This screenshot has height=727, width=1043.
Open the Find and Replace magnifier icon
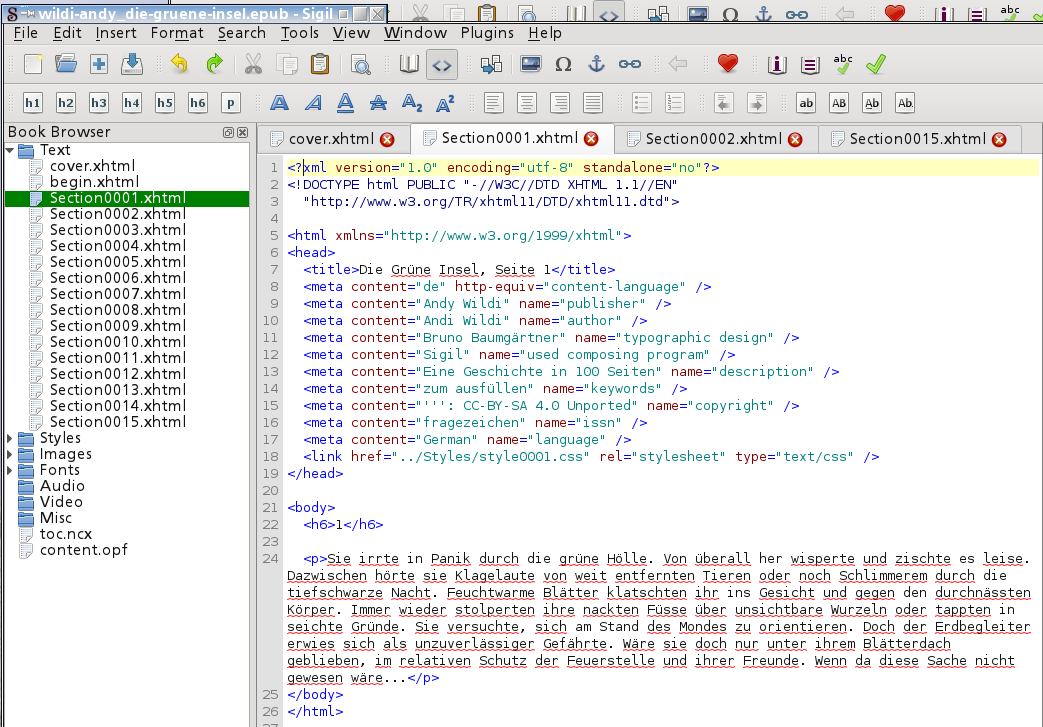pos(360,65)
